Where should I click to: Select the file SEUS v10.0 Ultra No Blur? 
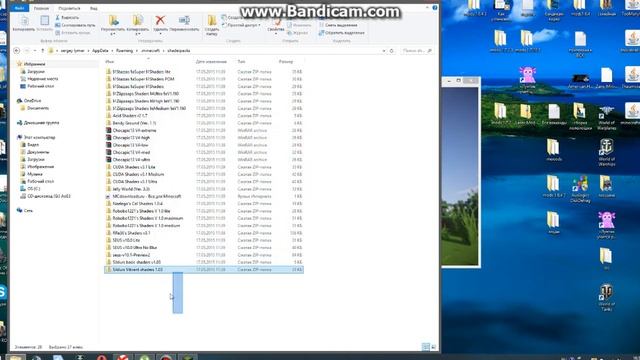204,247
